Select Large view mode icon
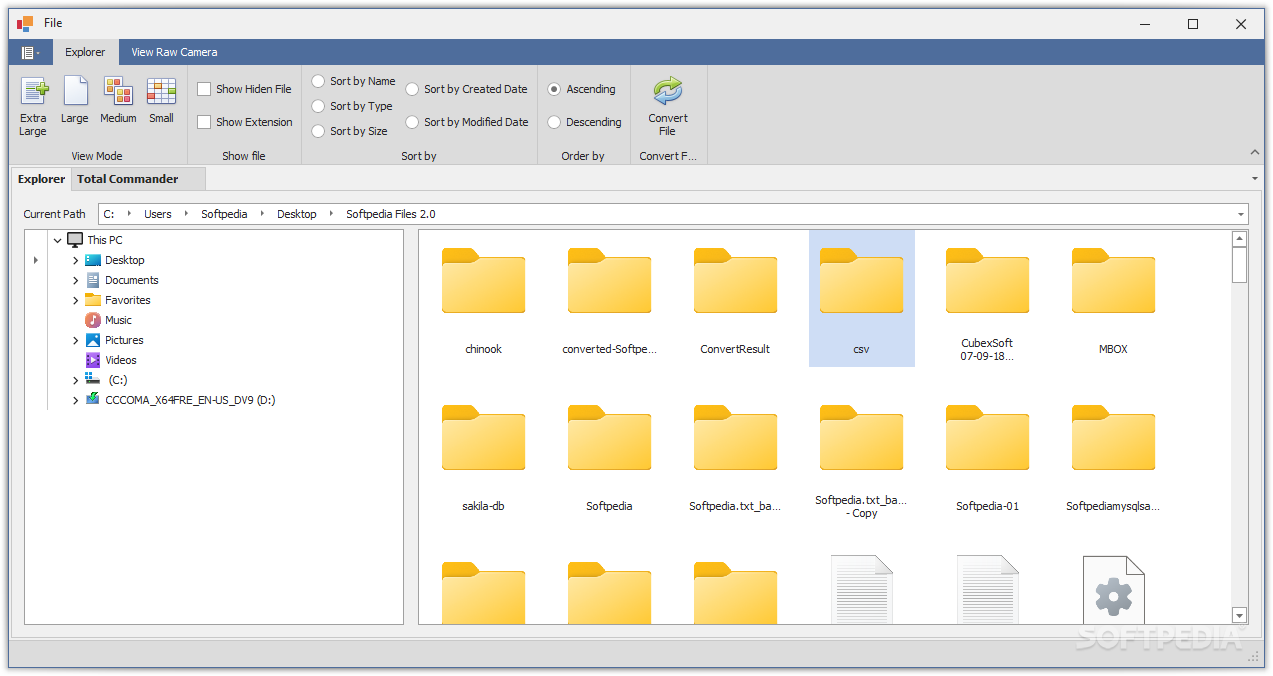Image resolution: width=1273 pixels, height=676 pixels. pyautogui.click(x=75, y=91)
